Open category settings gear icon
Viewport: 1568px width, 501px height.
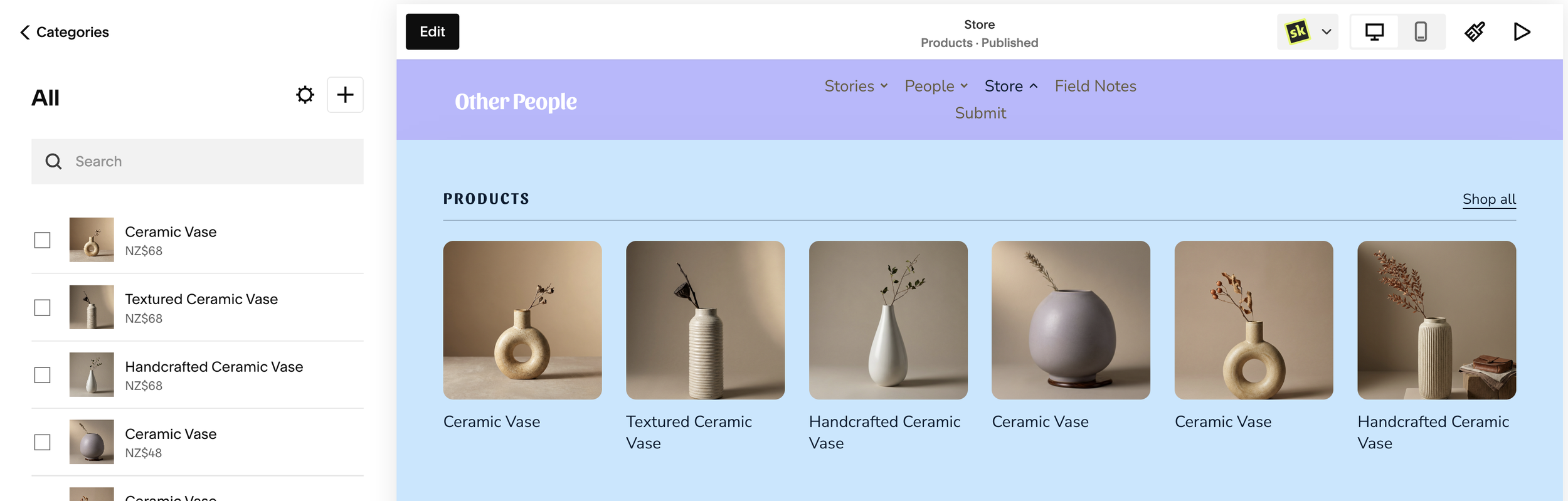(305, 95)
